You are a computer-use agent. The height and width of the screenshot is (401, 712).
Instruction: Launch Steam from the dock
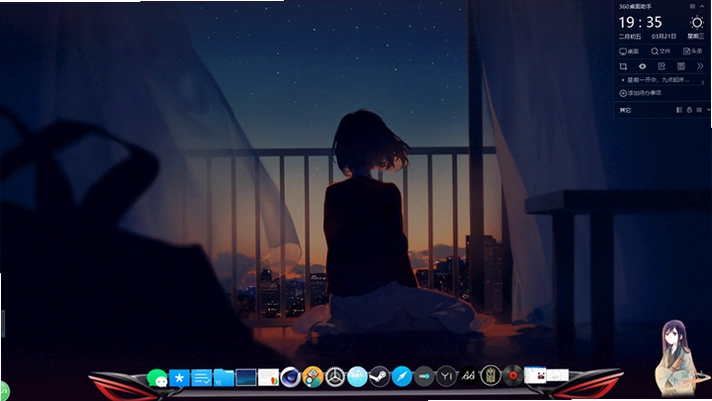(379, 376)
